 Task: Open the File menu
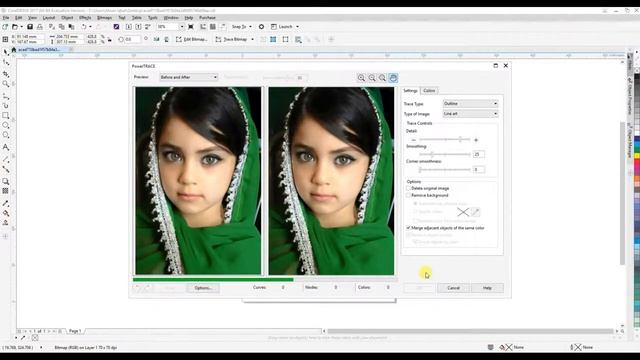[x=6, y=18]
